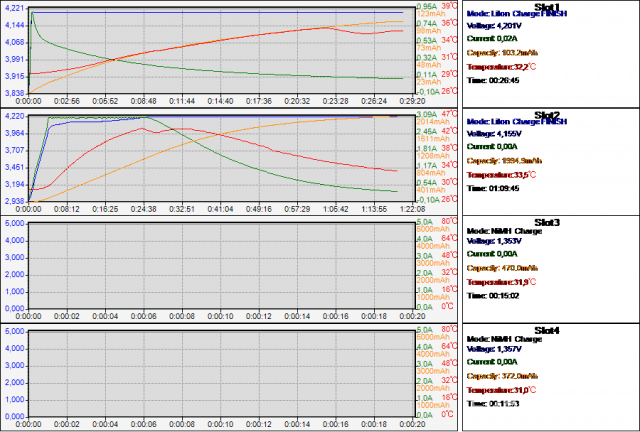Click the Capacity 1994,9mAh value
Viewport: 640px width, 432px height.
504,160
